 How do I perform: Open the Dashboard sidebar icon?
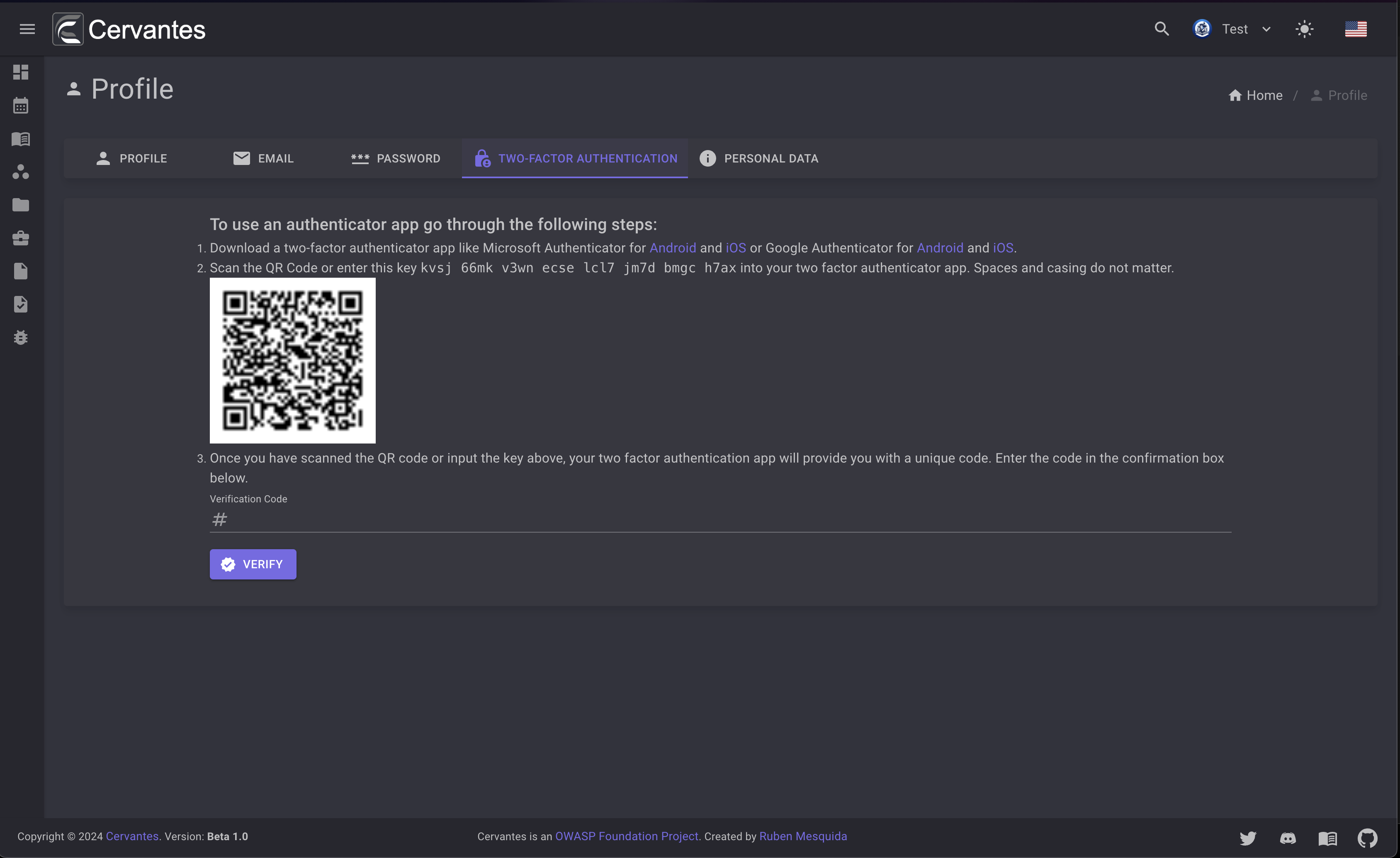click(21, 72)
